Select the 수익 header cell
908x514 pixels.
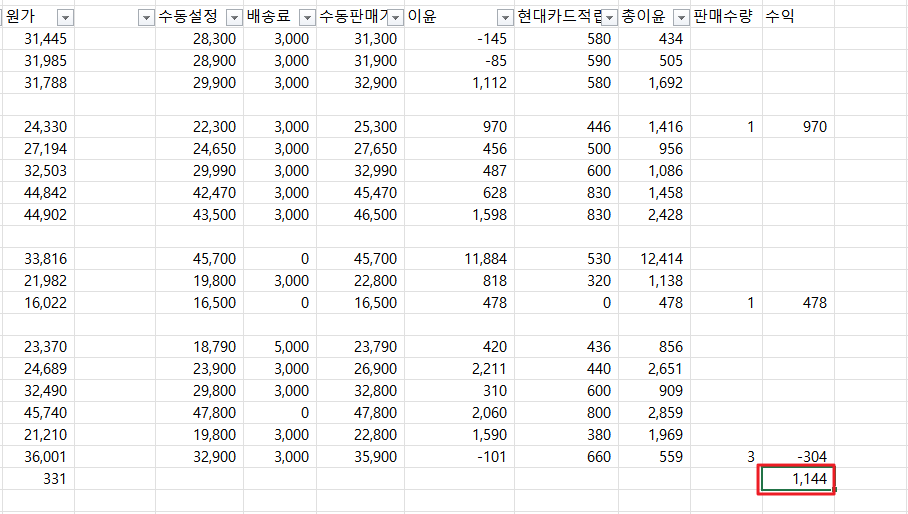798,17
